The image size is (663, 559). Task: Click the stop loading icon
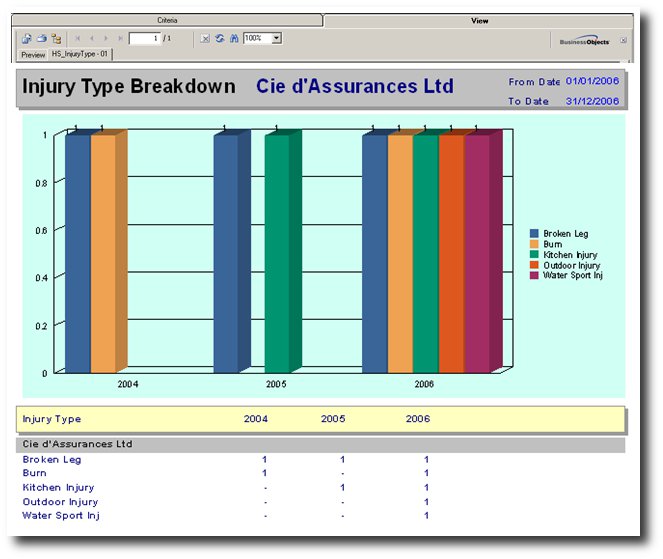tap(205, 38)
